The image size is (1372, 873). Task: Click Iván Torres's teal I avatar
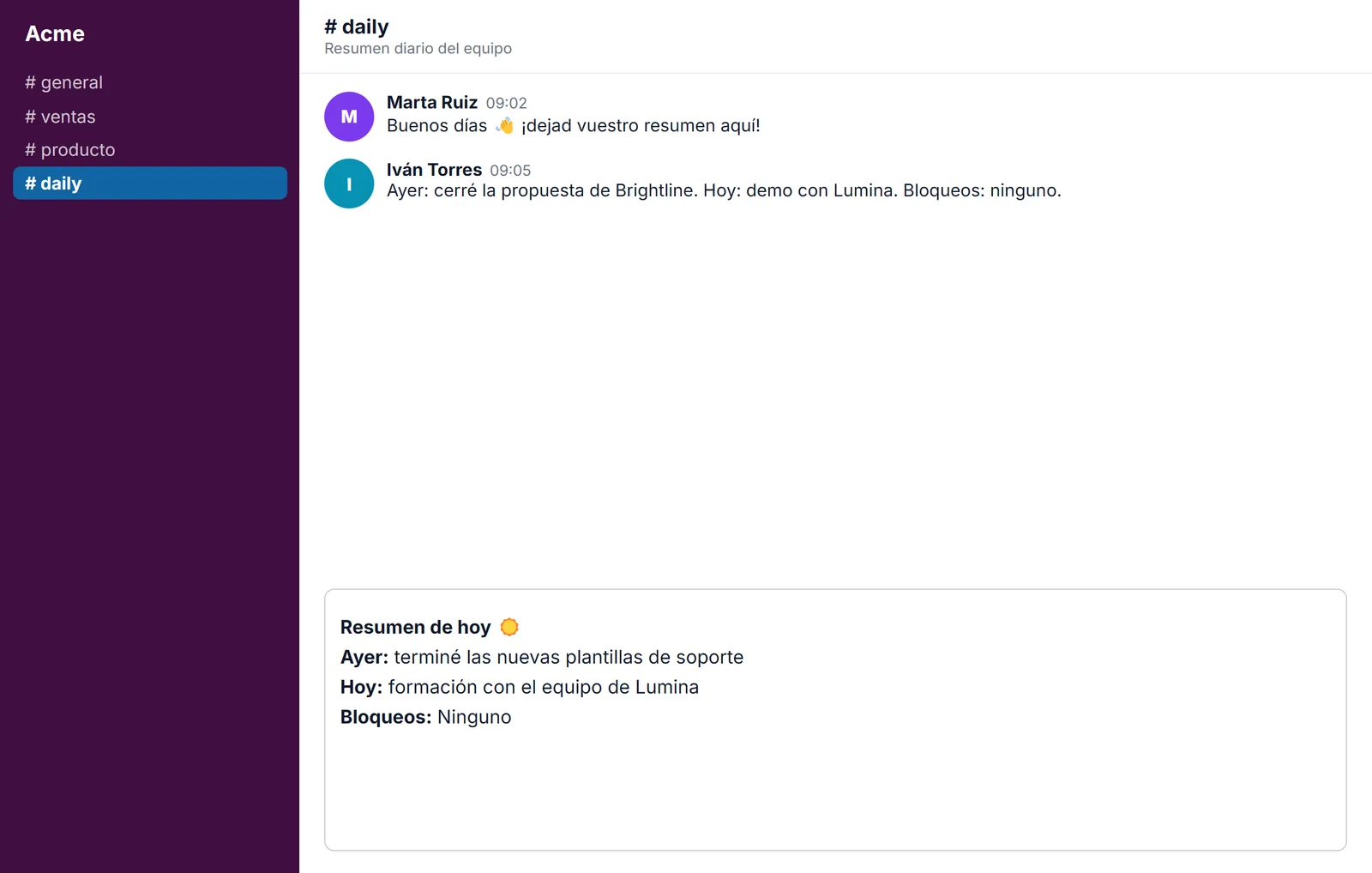(349, 184)
